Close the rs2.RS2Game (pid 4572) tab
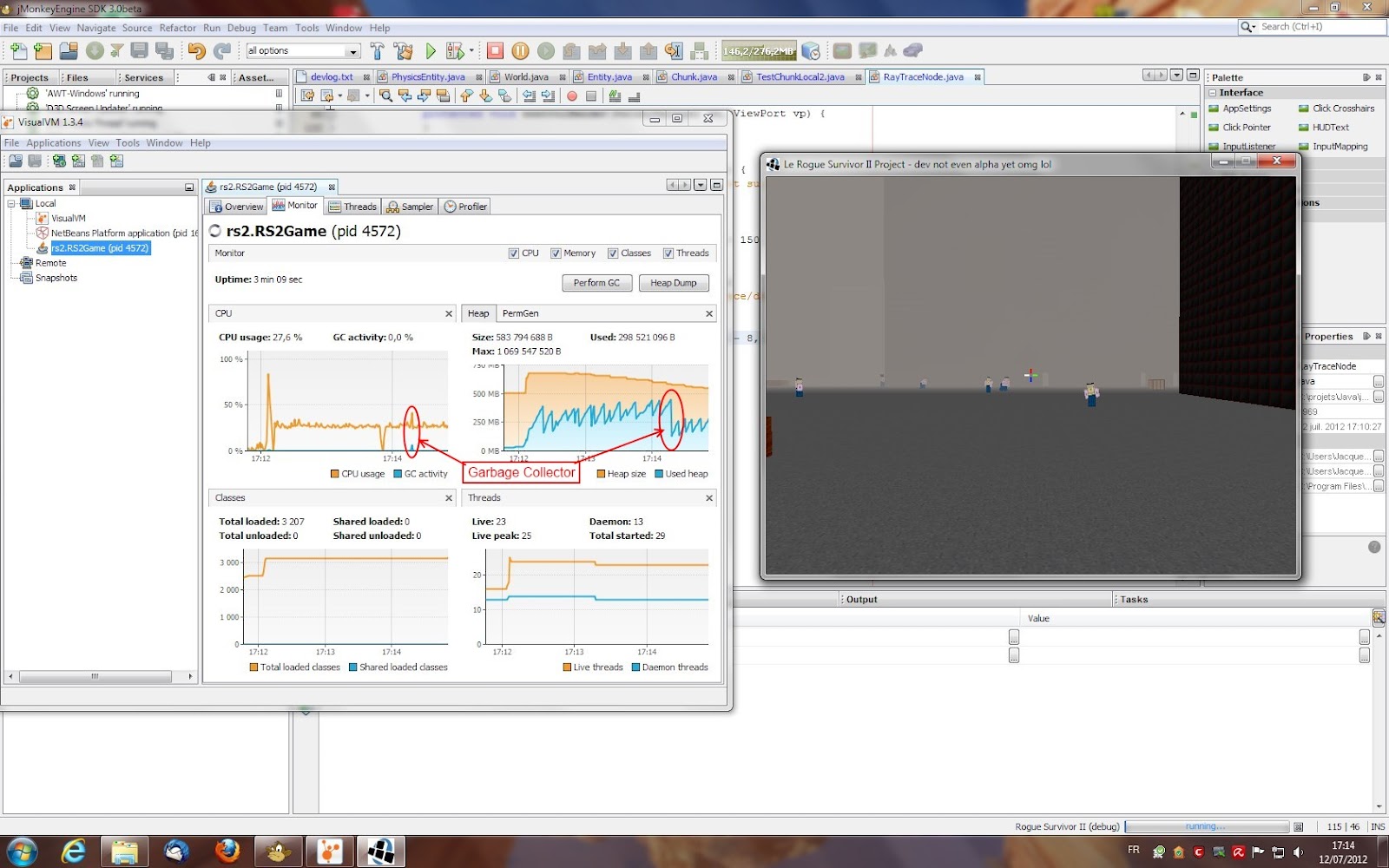1389x868 pixels. tap(332, 187)
